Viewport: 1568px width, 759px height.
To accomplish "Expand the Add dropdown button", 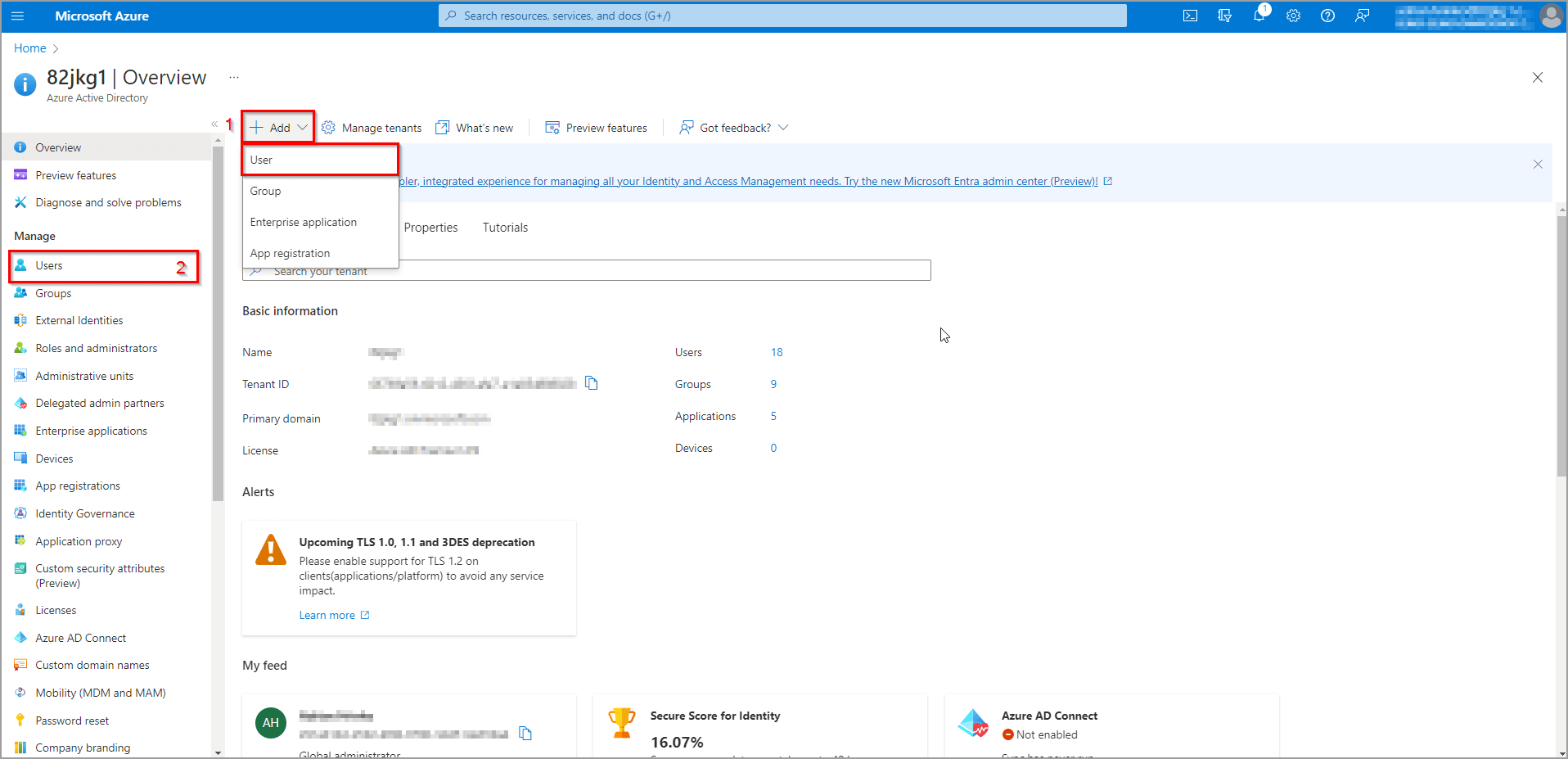I will pyautogui.click(x=279, y=128).
